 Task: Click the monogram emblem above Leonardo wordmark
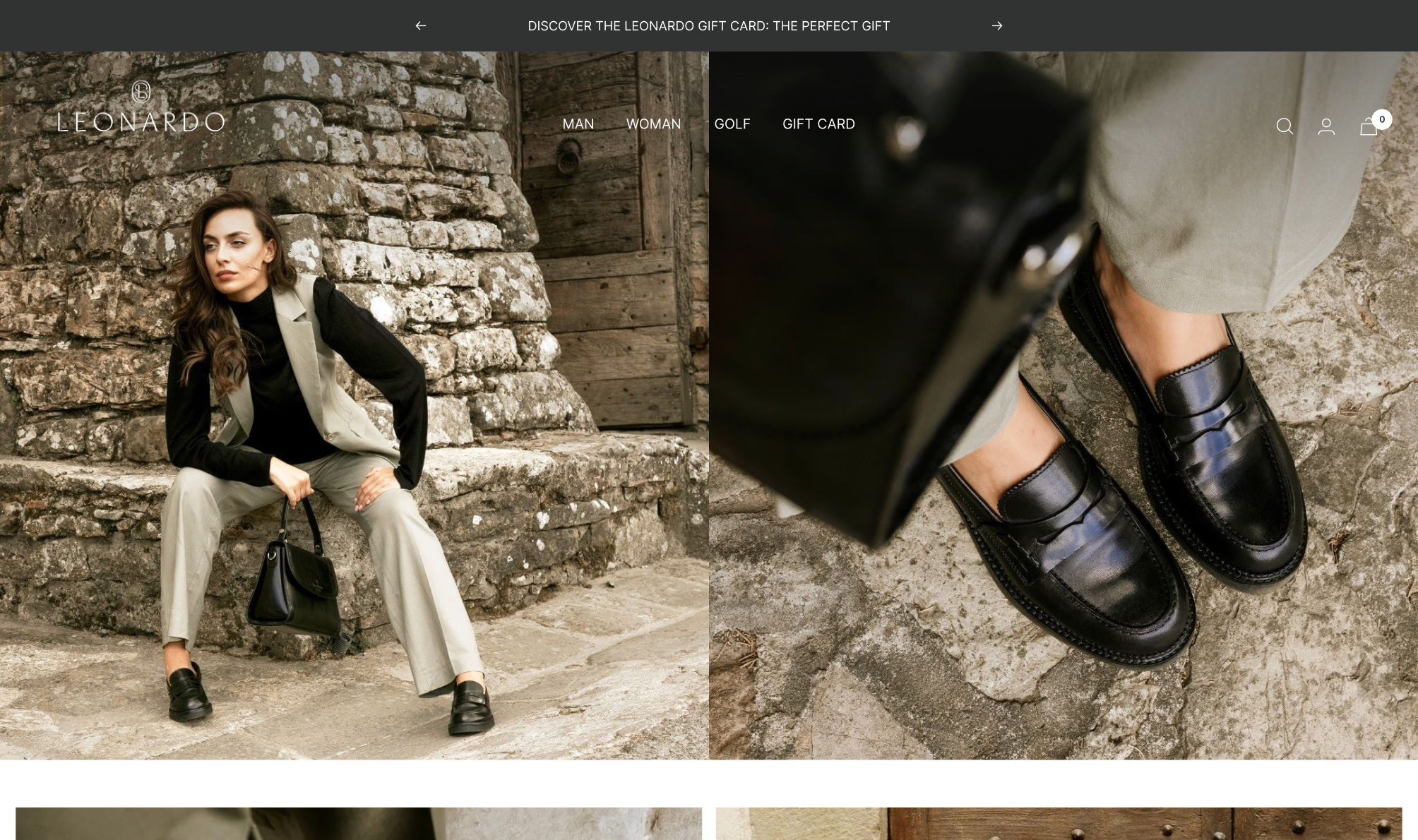click(141, 92)
